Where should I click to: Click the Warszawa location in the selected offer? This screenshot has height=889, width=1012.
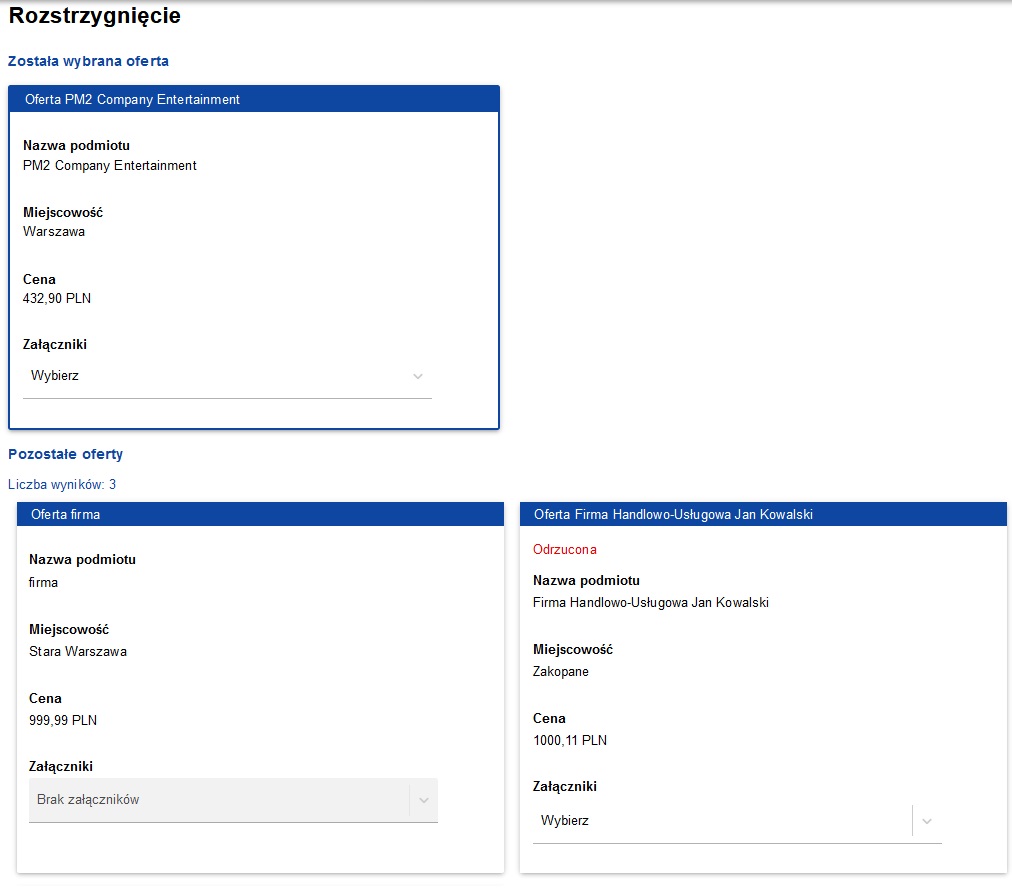54,232
